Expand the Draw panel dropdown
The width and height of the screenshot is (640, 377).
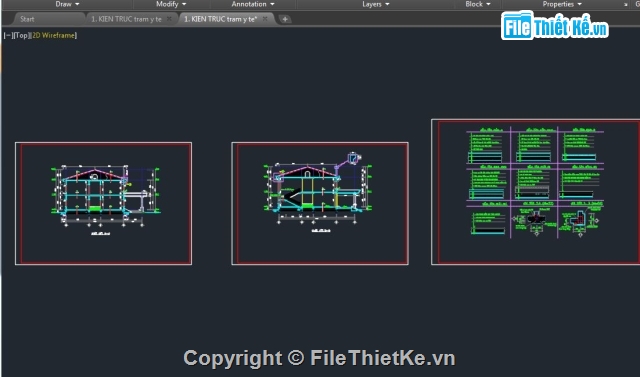pos(67,4)
